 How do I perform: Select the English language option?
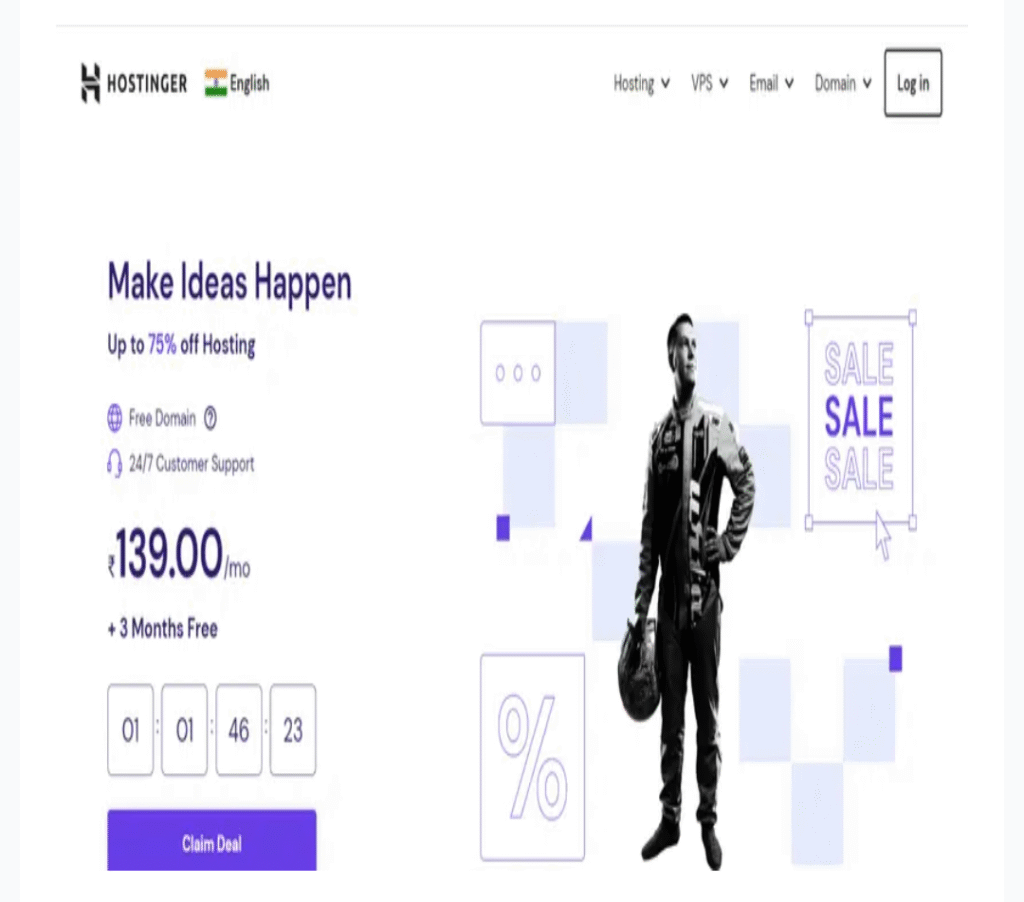click(x=249, y=84)
